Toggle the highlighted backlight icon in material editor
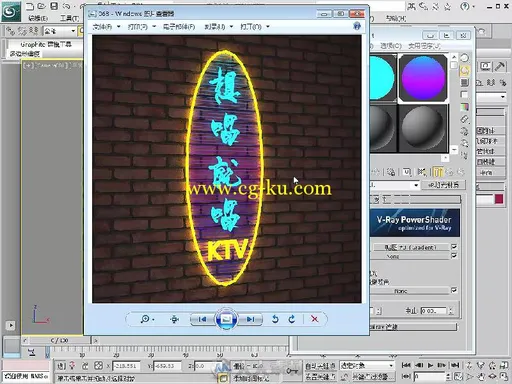Viewport: 512px width, 384px height. (x=464, y=70)
